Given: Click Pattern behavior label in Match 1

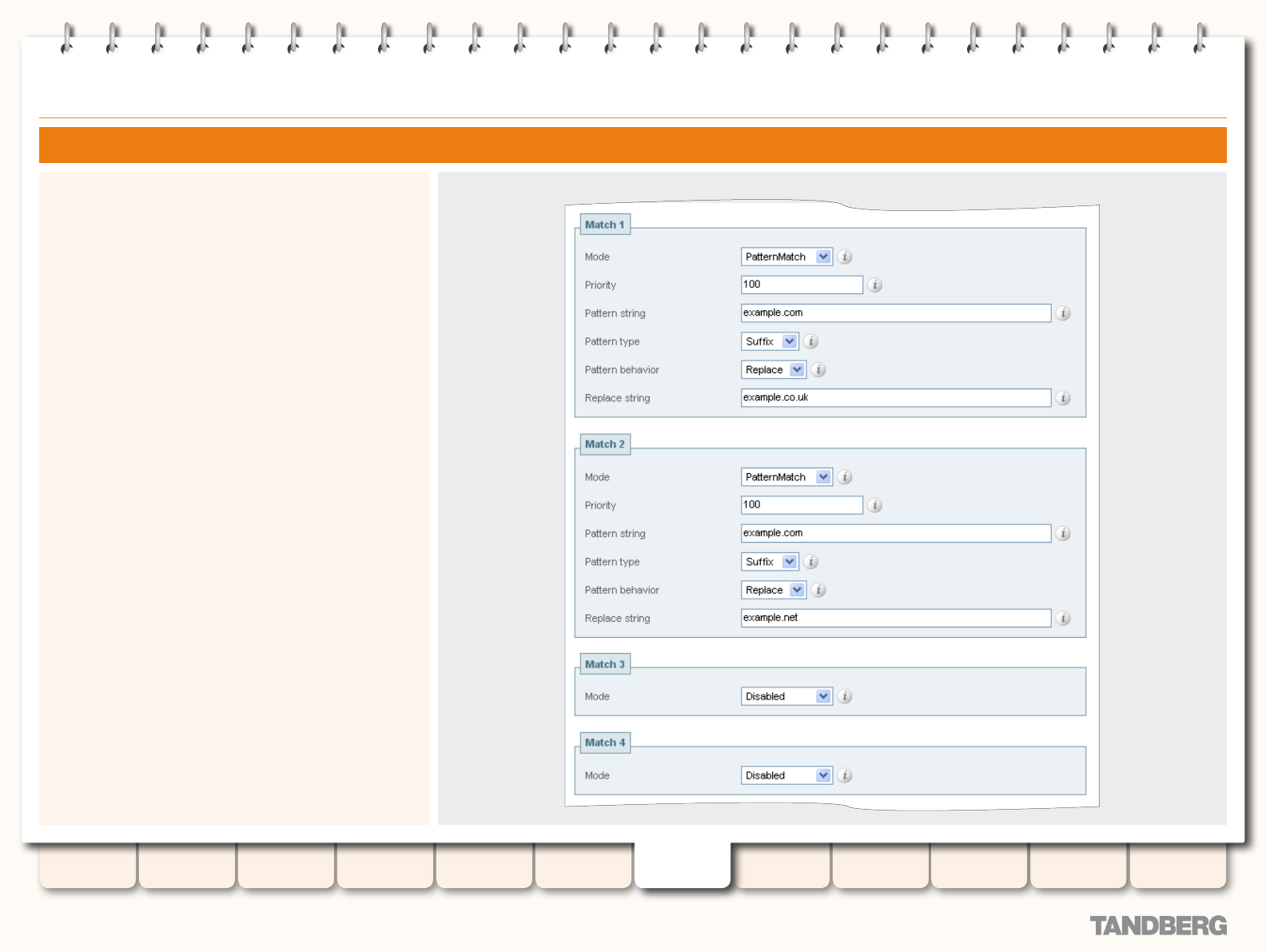Looking at the screenshot, I should [x=622, y=369].
